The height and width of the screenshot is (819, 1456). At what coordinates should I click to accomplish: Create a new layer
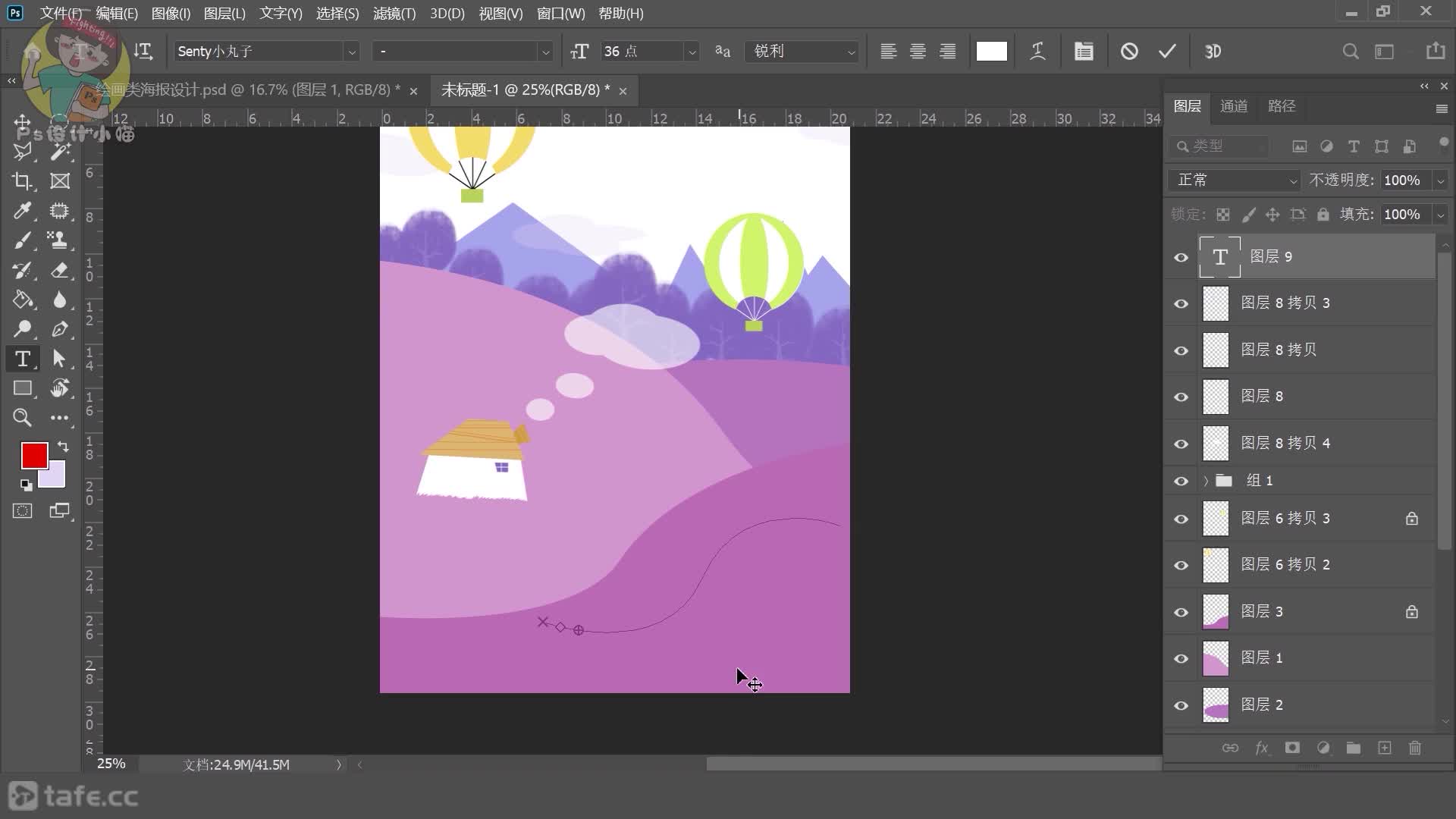[1385, 748]
